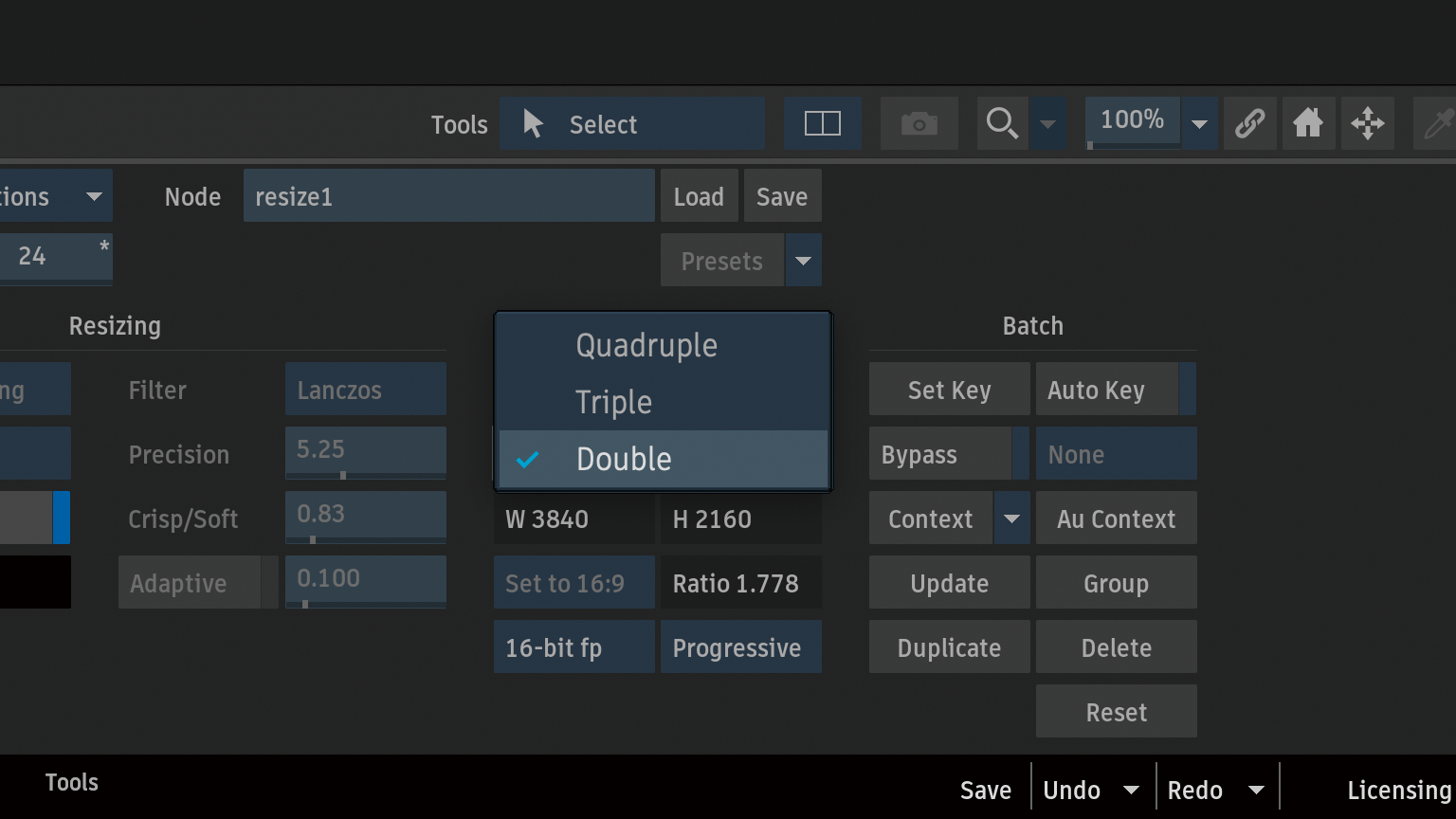
Task: Select the magnifier zoom tool
Action: point(1002,123)
